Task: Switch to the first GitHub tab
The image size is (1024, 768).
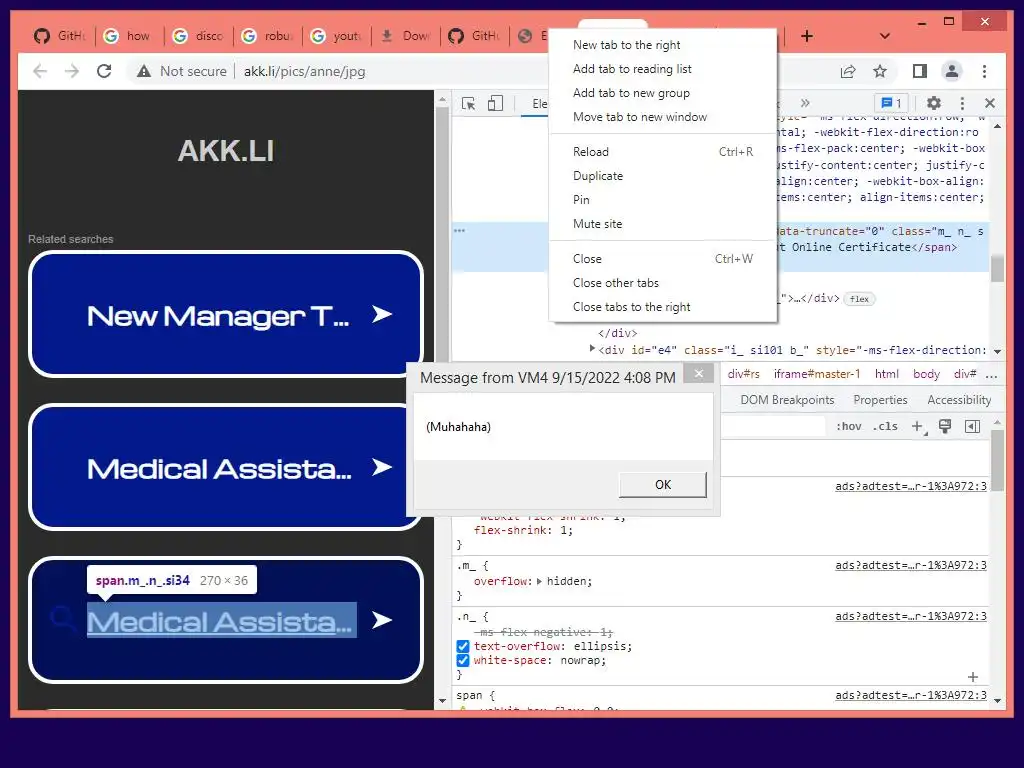Action: click(59, 36)
